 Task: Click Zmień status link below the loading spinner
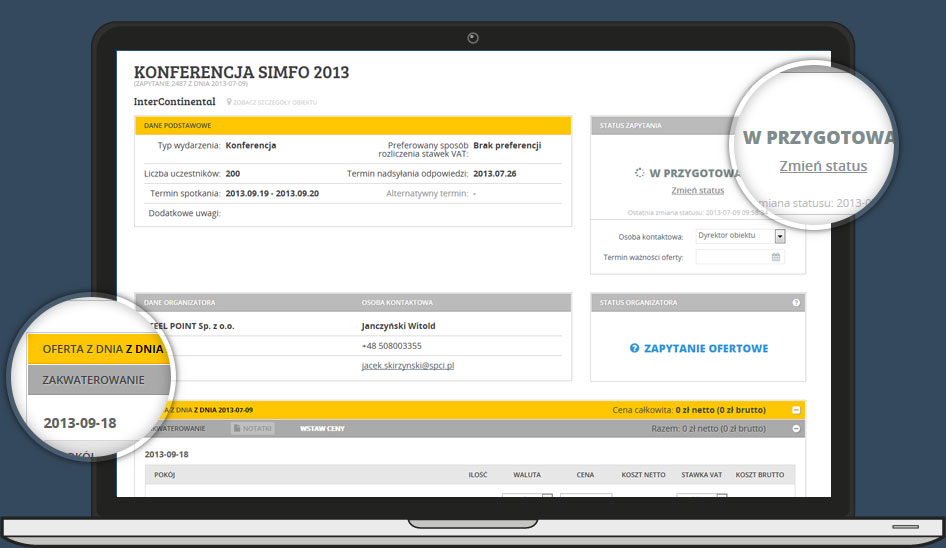[697, 190]
